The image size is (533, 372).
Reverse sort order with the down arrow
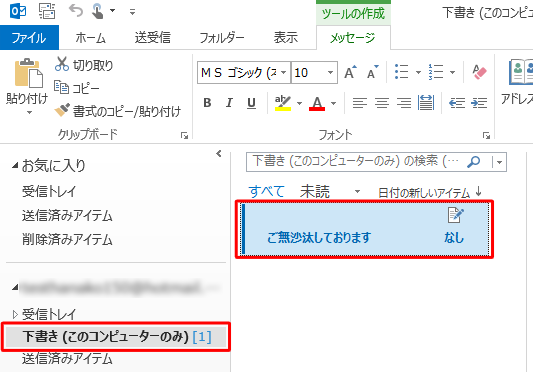(479, 191)
